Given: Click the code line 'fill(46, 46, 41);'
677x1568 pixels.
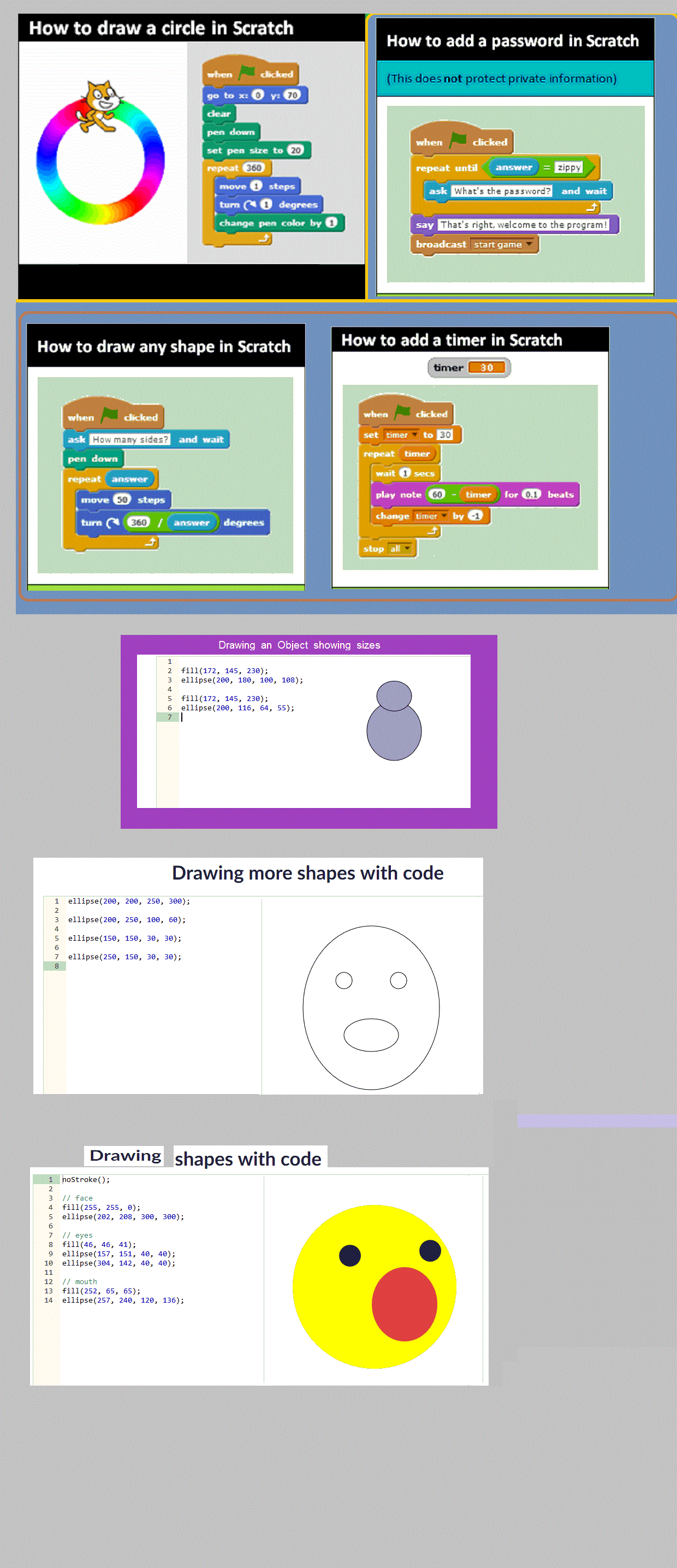Looking at the screenshot, I should tap(99, 1244).
